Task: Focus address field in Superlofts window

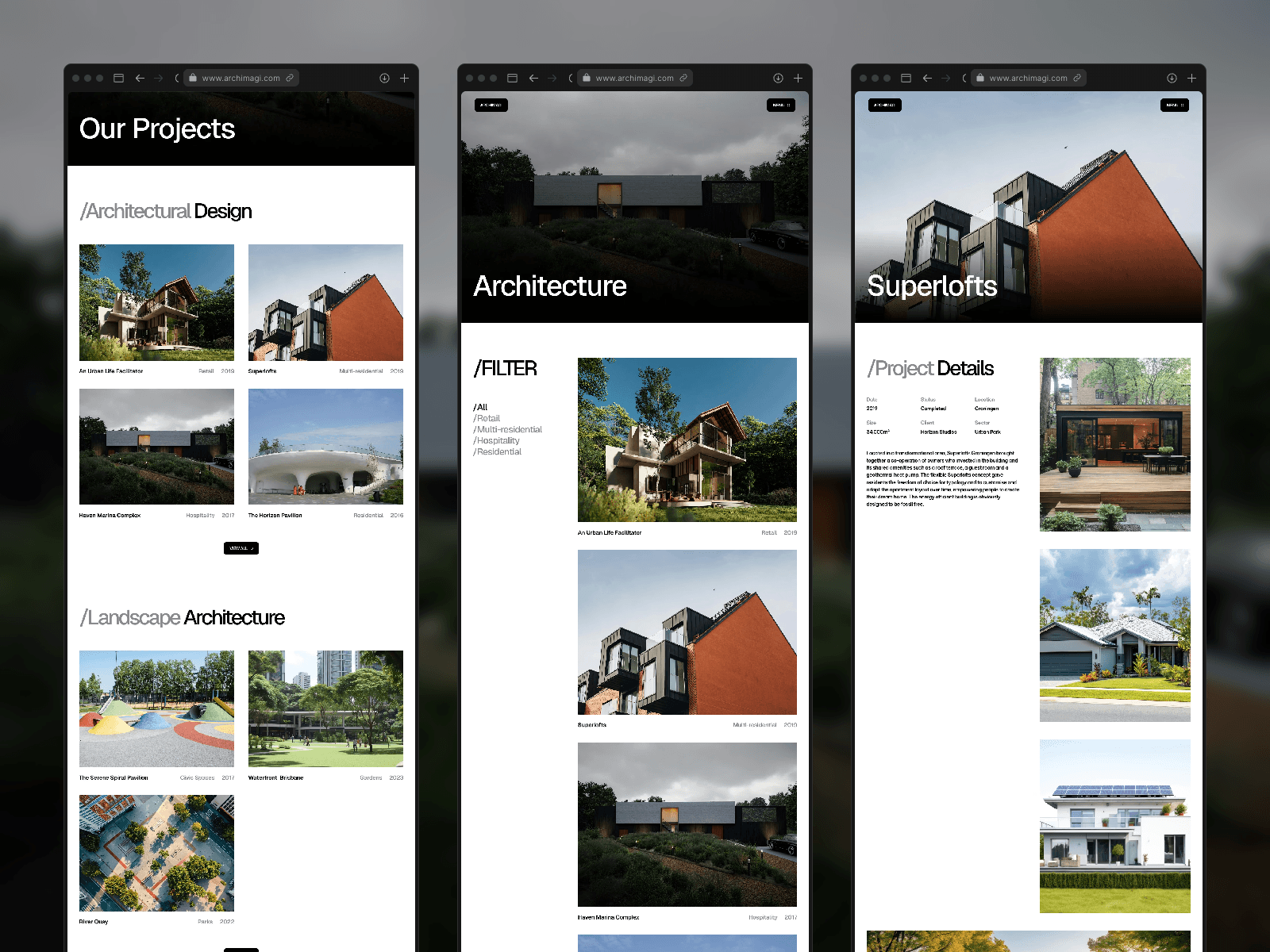Action: (1029, 78)
